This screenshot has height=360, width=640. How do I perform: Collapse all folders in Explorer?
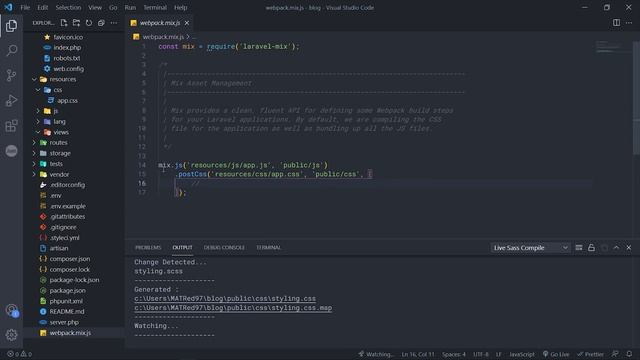tap(101, 23)
